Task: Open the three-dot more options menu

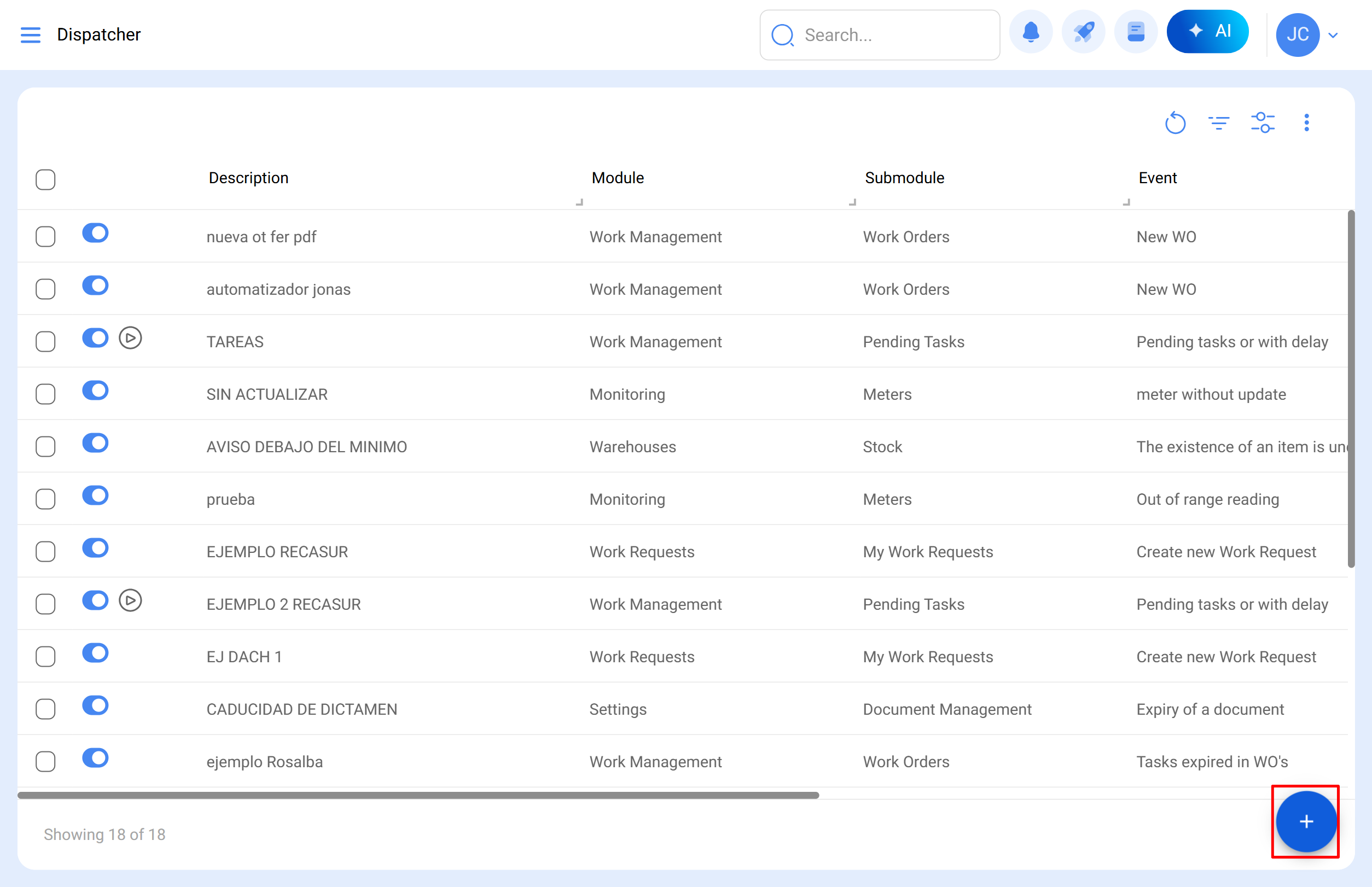Action: click(1306, 122)
